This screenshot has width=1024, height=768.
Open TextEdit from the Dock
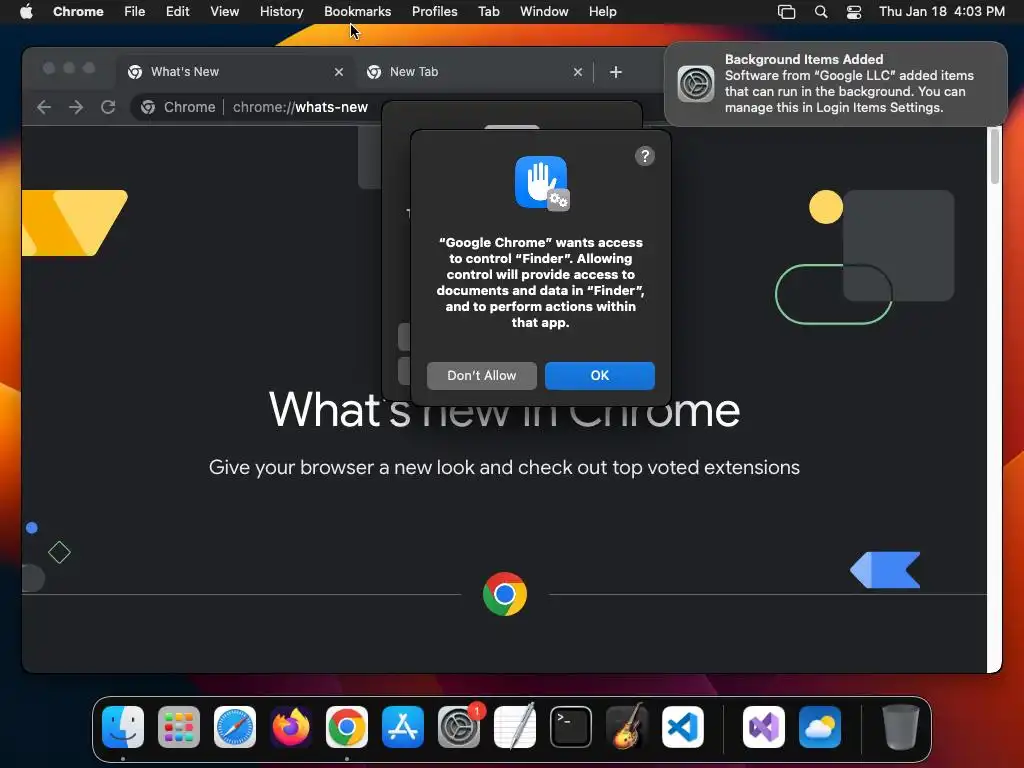tap(515, 727)
